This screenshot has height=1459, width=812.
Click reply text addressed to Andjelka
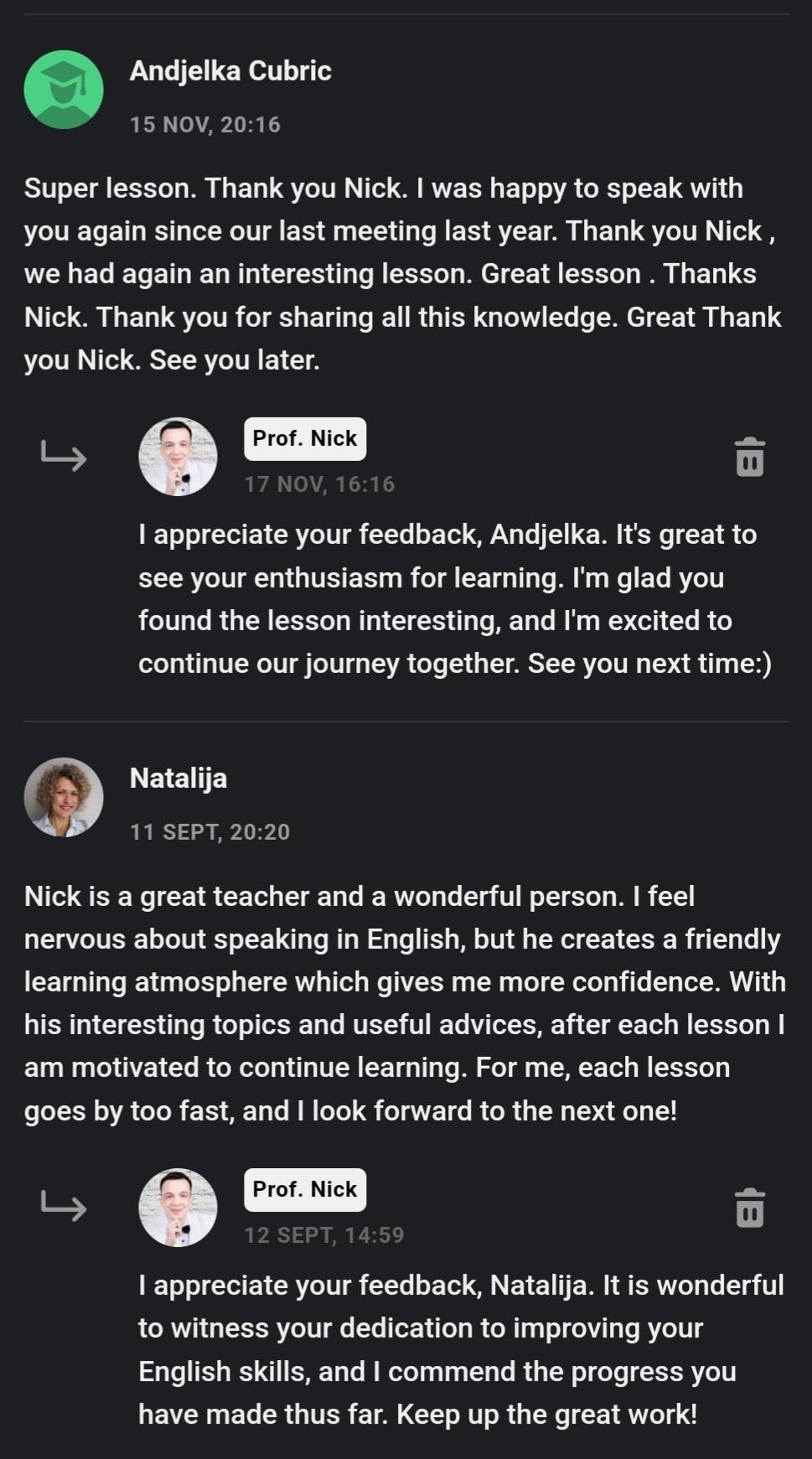pyautogui.click(x=453, y=598)
